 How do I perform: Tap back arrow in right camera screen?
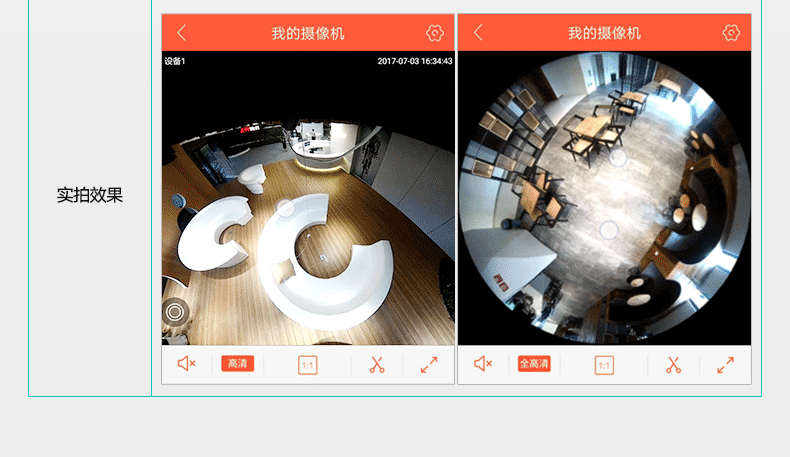tap(478, 33)
